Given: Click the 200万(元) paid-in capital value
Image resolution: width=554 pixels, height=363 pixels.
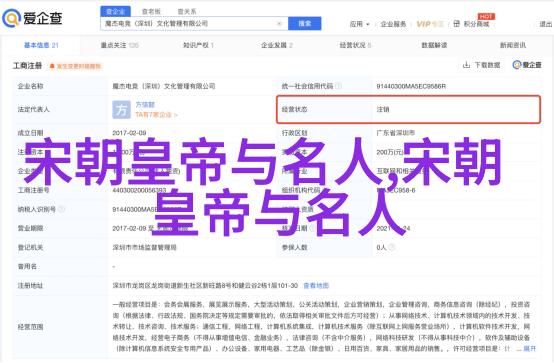Looking at the screenshot, I should [x=390, y=152].
